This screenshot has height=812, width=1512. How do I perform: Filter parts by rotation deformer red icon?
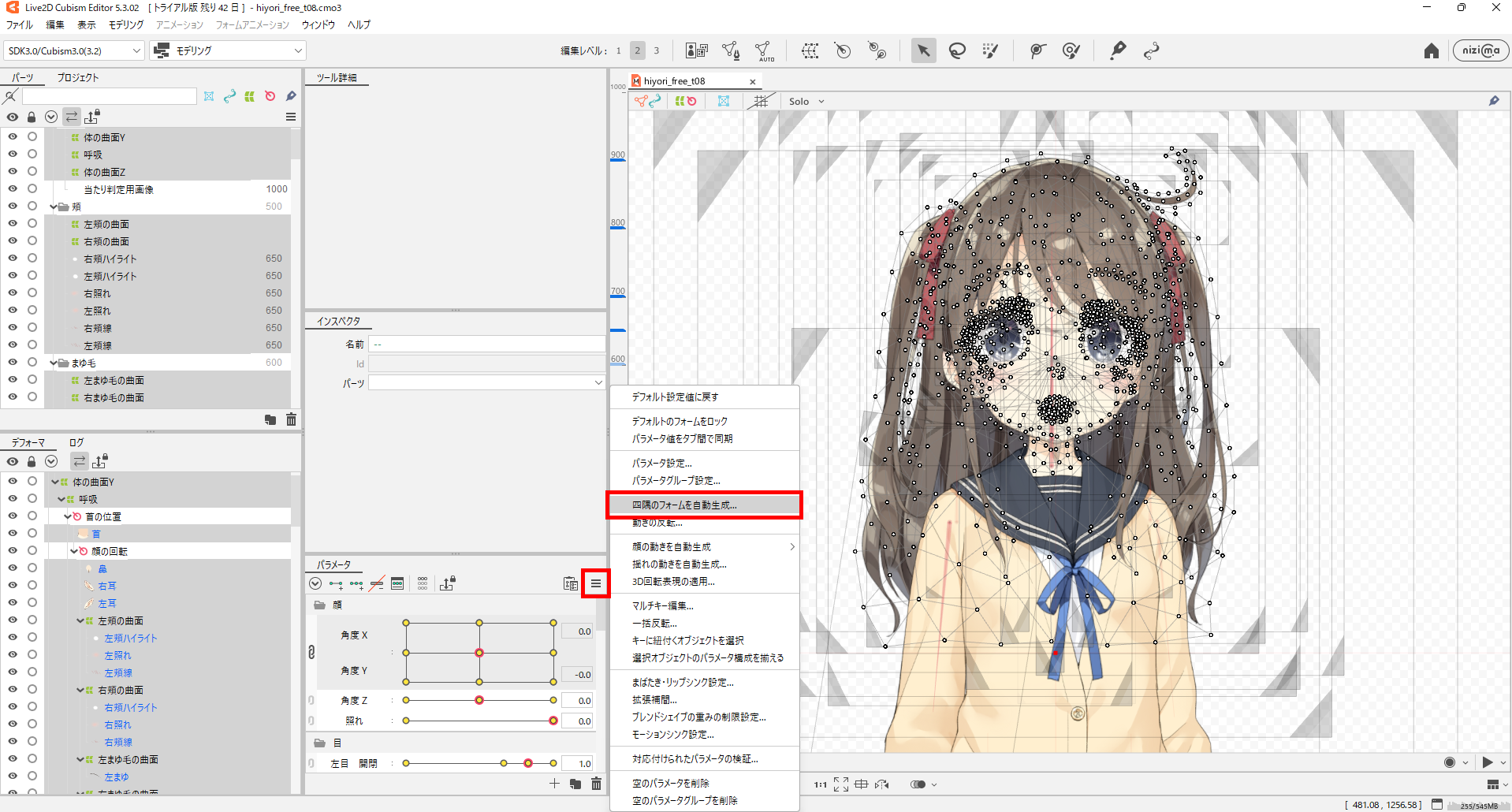pos(270,96)
